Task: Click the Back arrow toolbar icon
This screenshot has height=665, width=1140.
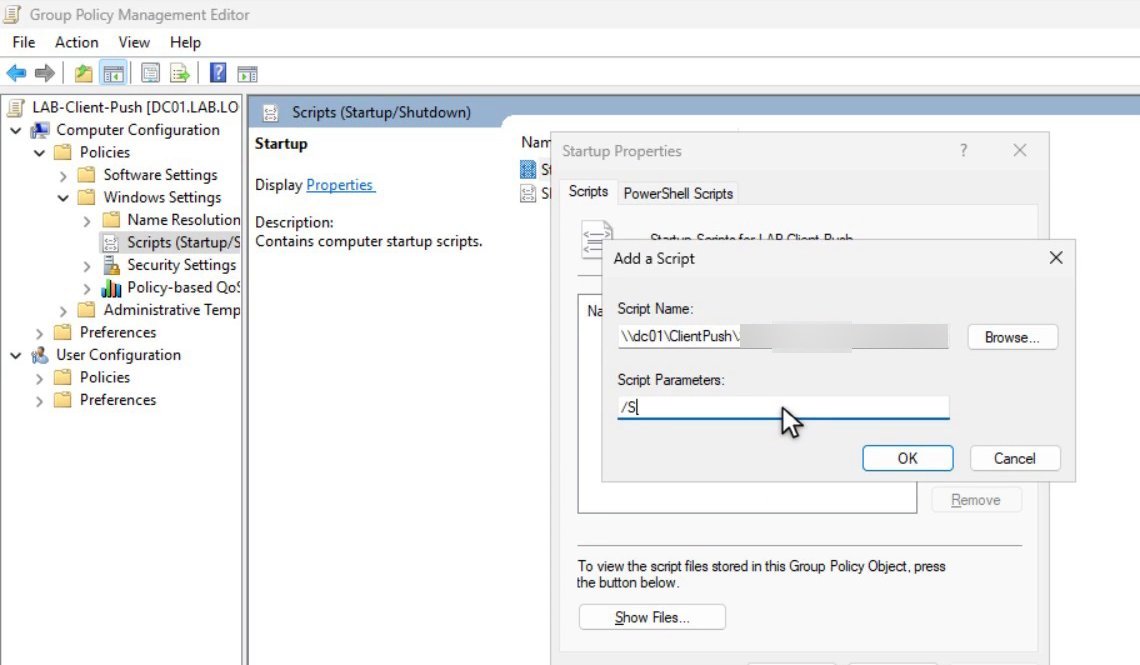Action: 16,73
